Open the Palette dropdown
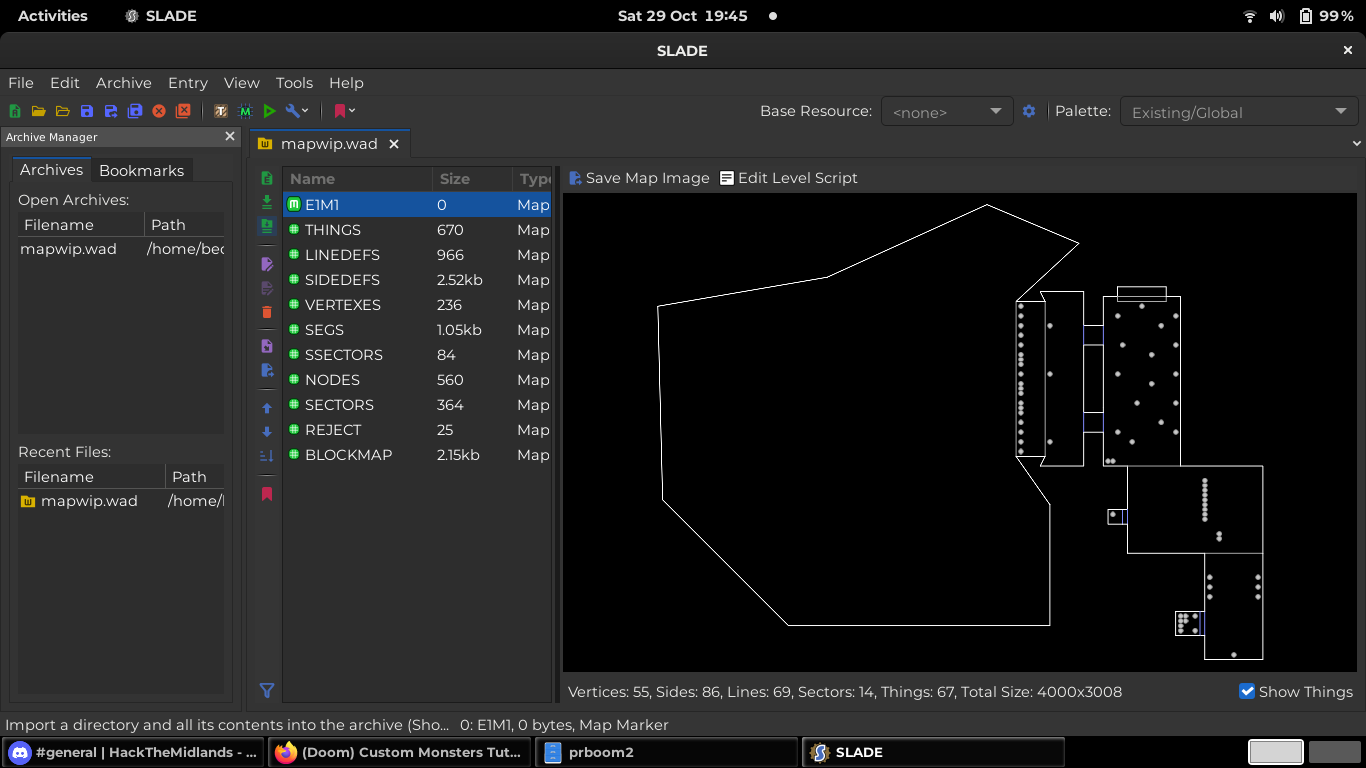1366x768 pixels. [1238, 112]
